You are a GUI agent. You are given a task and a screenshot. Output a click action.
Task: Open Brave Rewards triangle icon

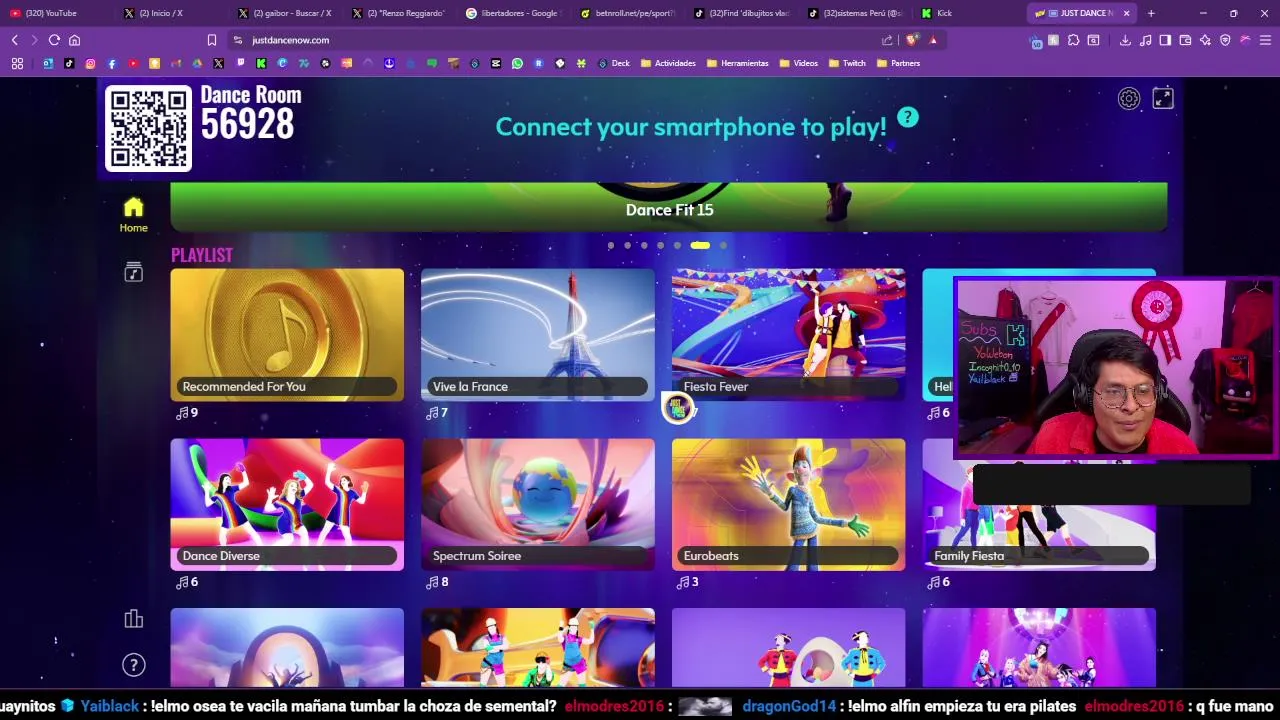(933, 40)
